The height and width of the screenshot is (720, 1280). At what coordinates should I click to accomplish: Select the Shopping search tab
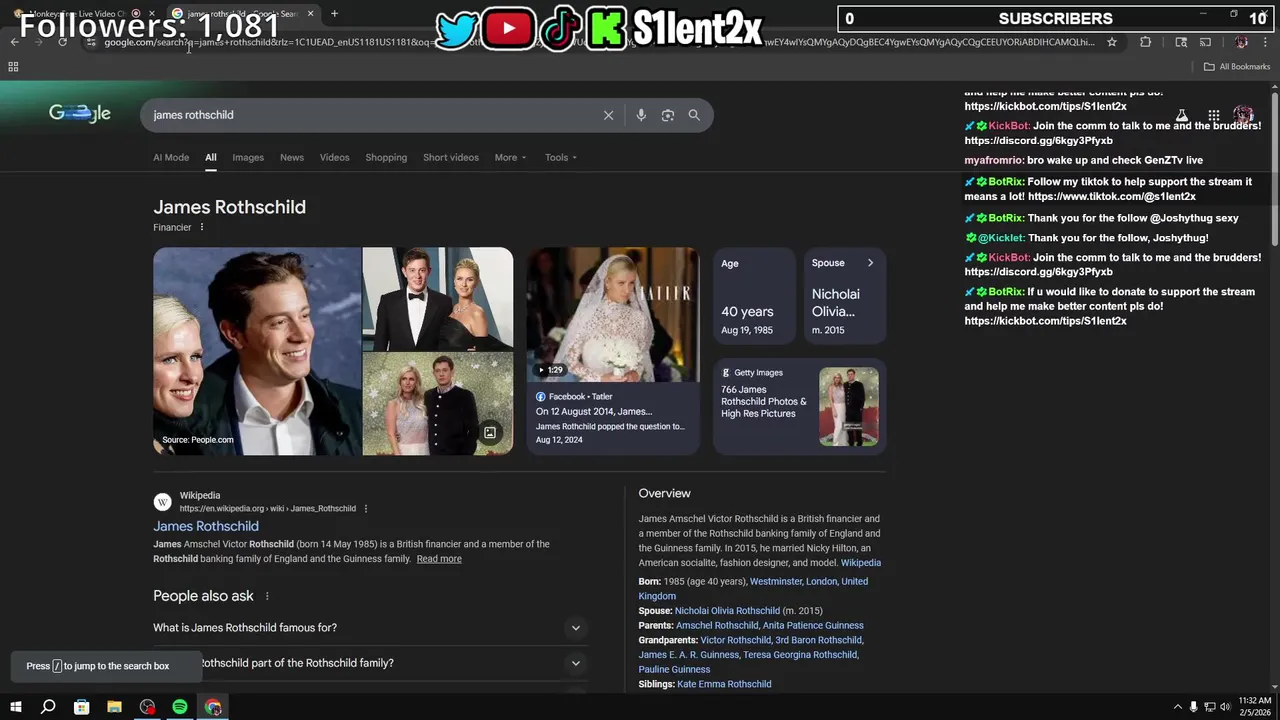click(x=386, y=157)
